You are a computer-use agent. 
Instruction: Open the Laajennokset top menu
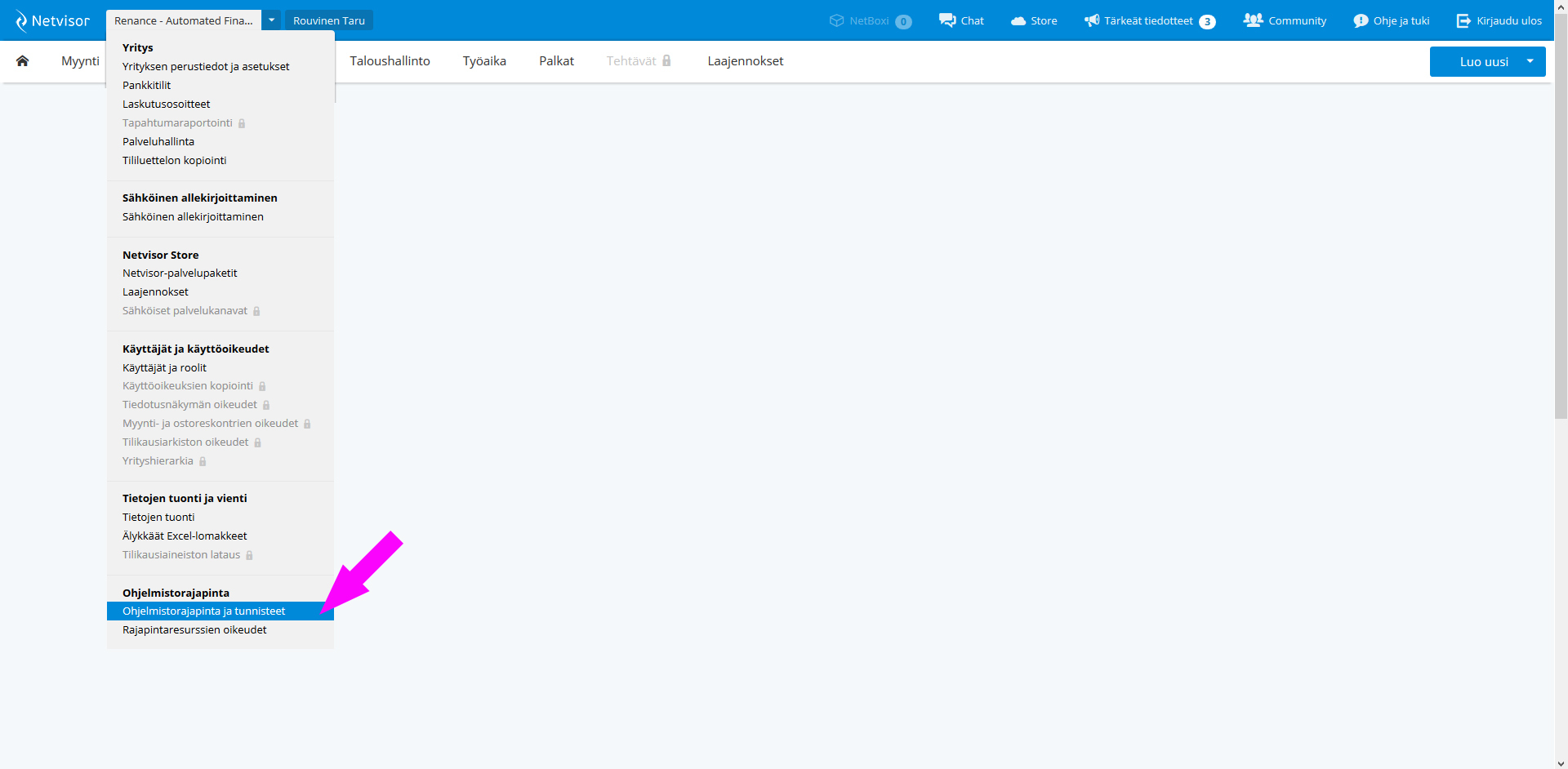pos(746,61)
